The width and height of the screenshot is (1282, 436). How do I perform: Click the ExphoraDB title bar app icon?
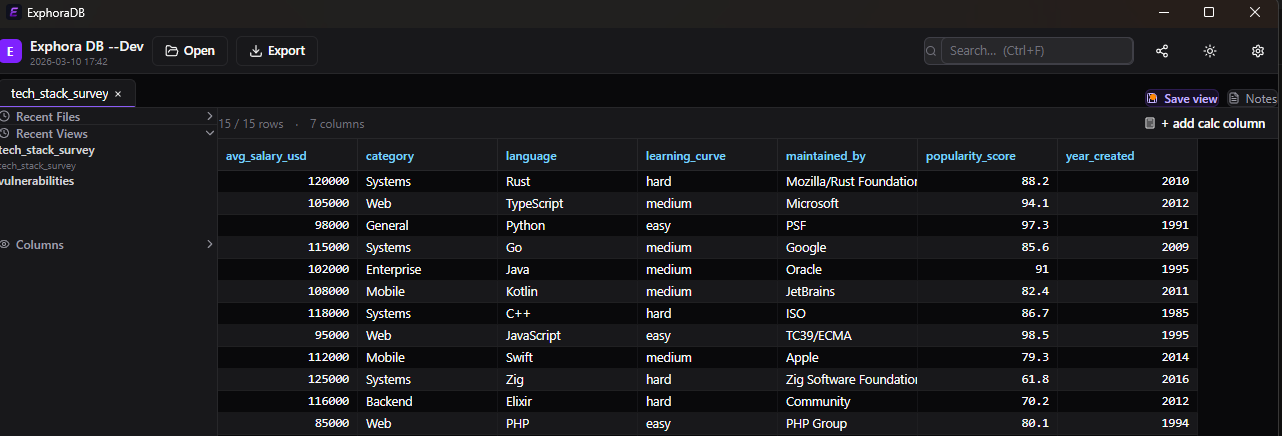[x=14, y=12]
